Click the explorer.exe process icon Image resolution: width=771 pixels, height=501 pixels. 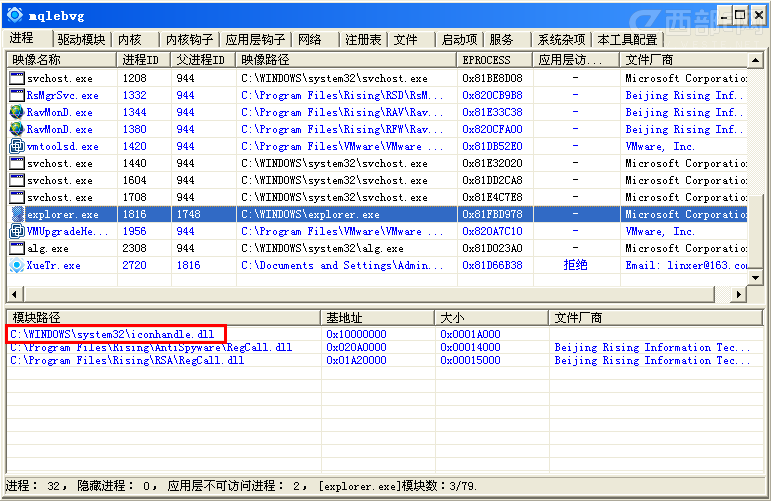[x=16, y=214]
